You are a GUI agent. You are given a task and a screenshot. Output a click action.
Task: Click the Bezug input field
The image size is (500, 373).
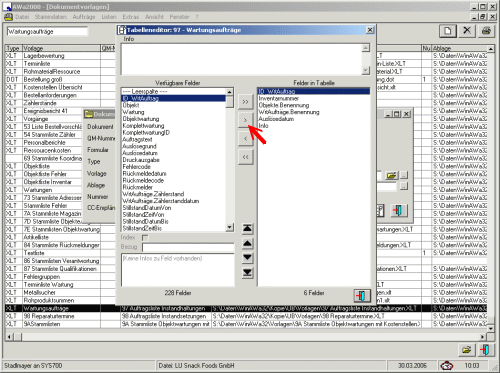[x=188, y=247]
